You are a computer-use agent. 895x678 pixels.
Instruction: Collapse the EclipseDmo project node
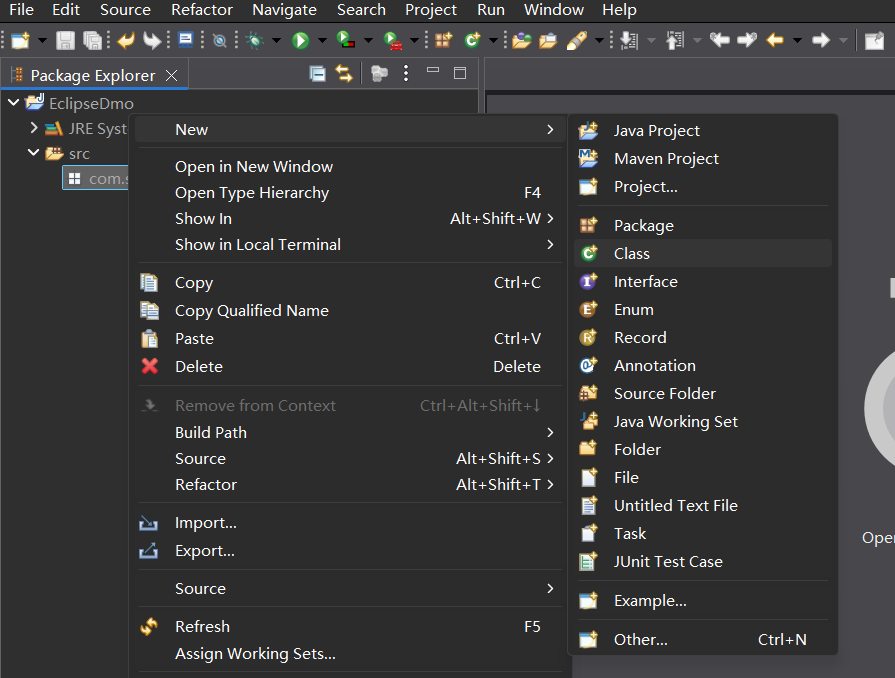coord(14,103)
